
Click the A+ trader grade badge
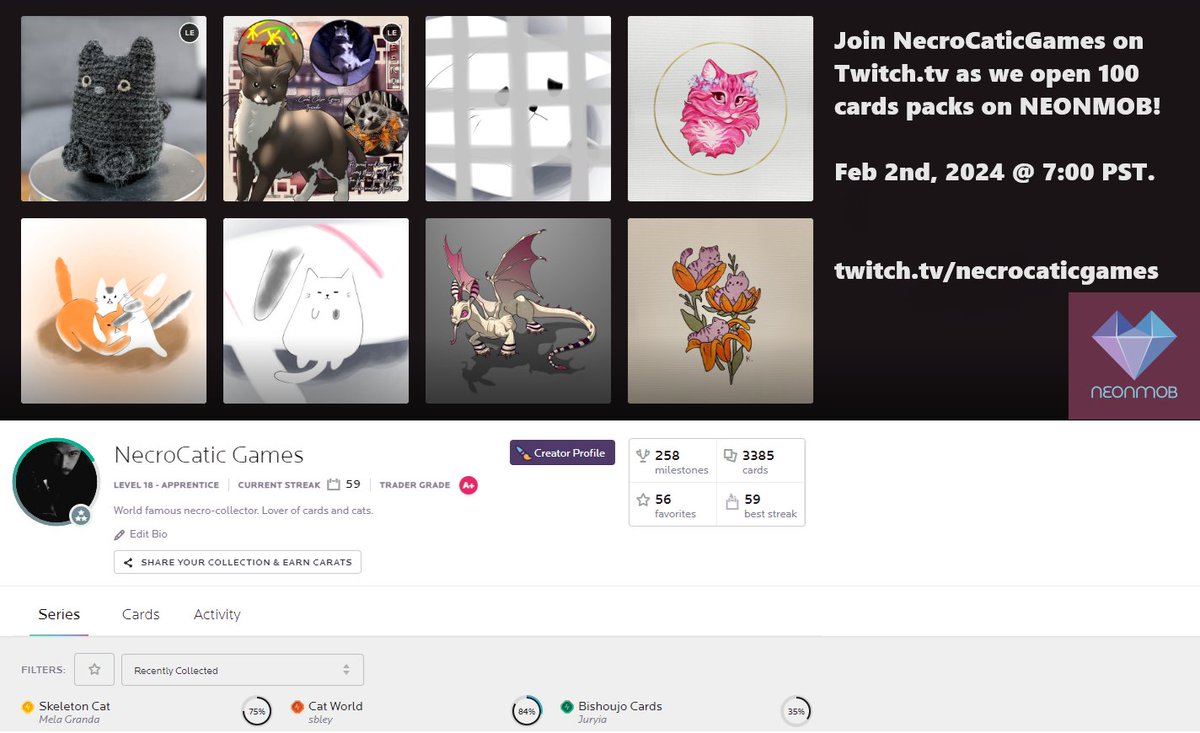(468, 485)
